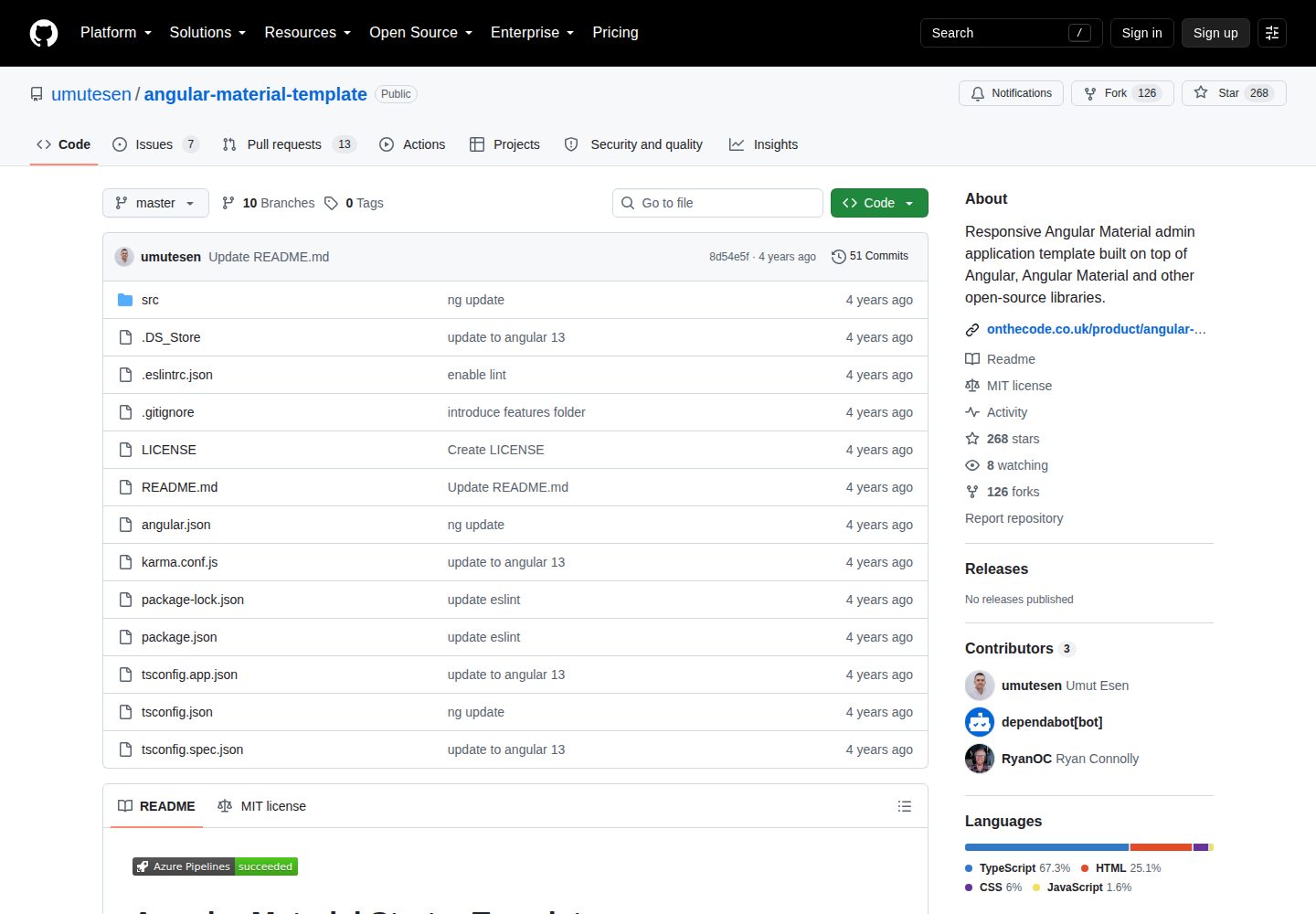
Task: Click the LICENSE file icon
Action: click(125, 450)
